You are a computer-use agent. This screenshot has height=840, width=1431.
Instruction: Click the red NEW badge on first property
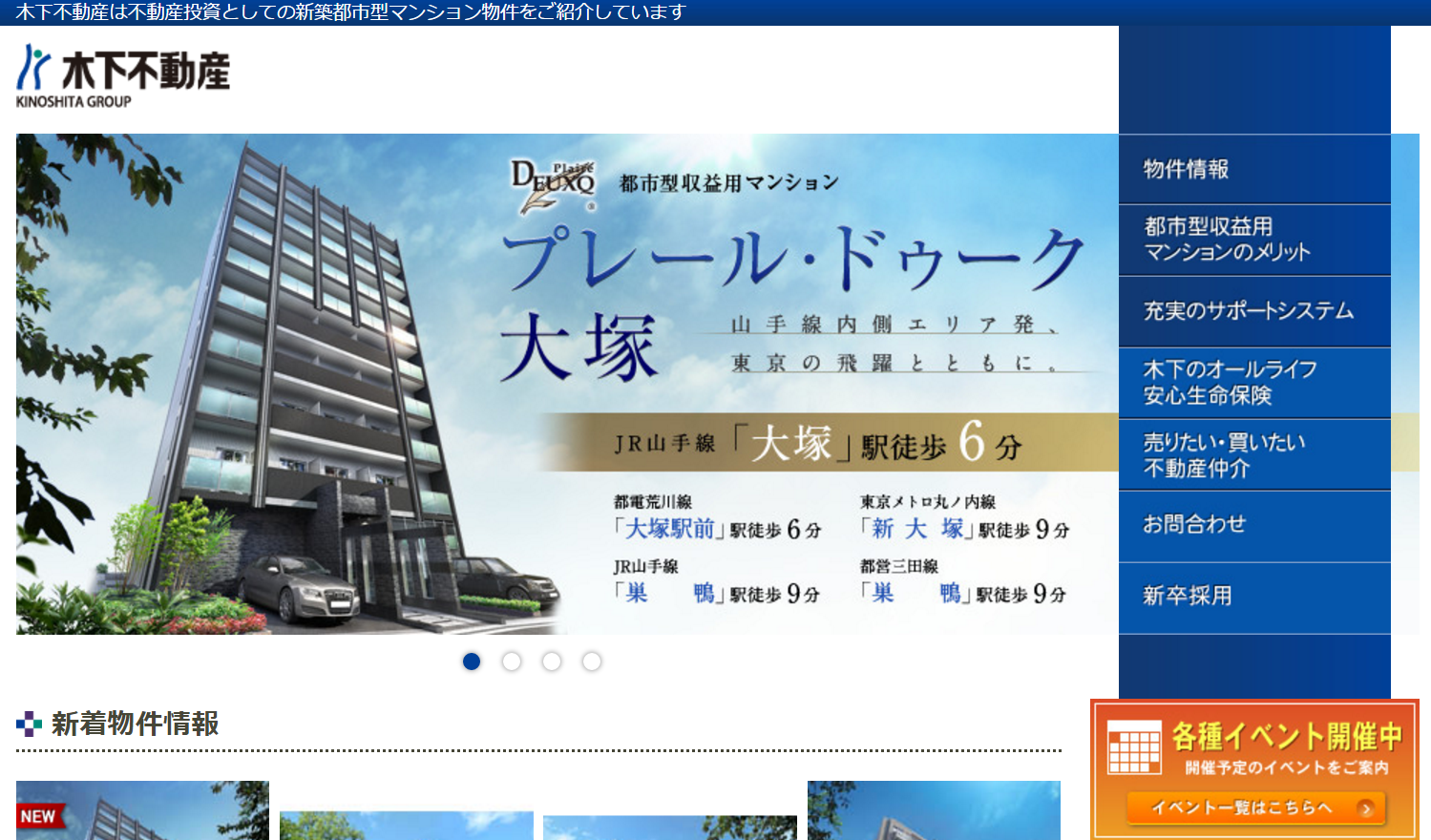[x=39, y=816]
